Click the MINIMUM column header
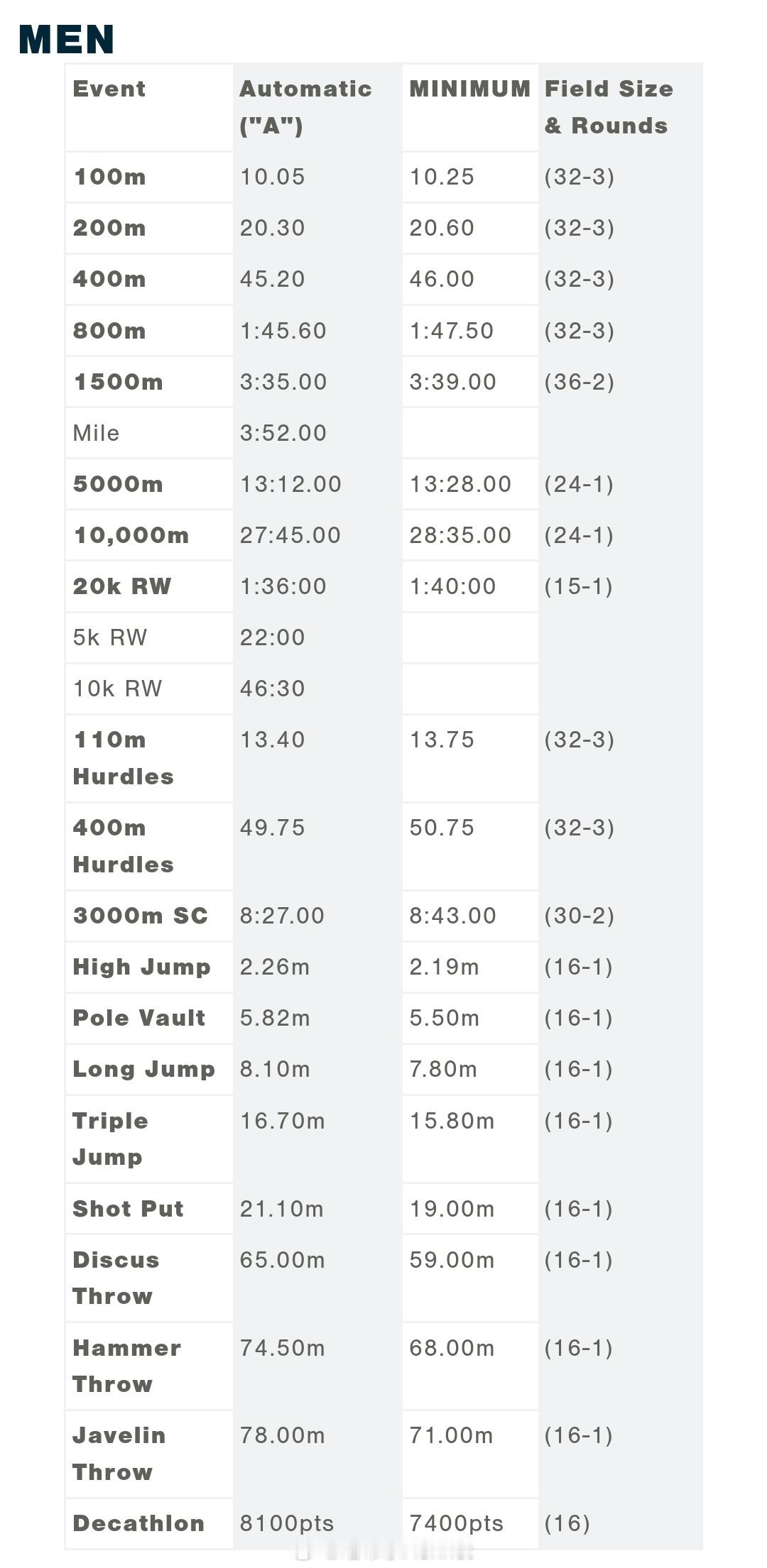The image size is (767, 1568). pyautogui.click(x=469, y=89)
